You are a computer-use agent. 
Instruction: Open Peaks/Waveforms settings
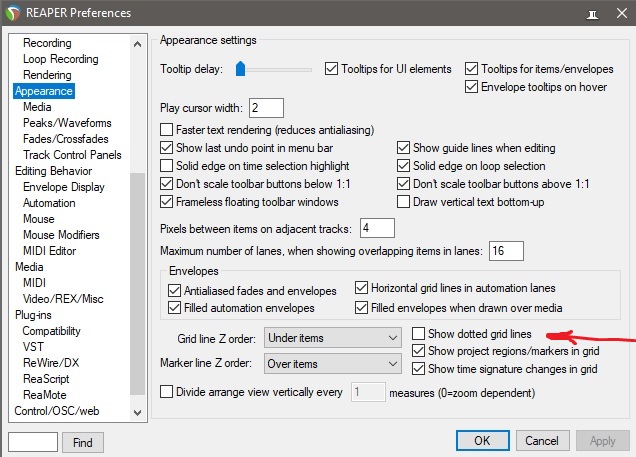[x=67, y=123]
